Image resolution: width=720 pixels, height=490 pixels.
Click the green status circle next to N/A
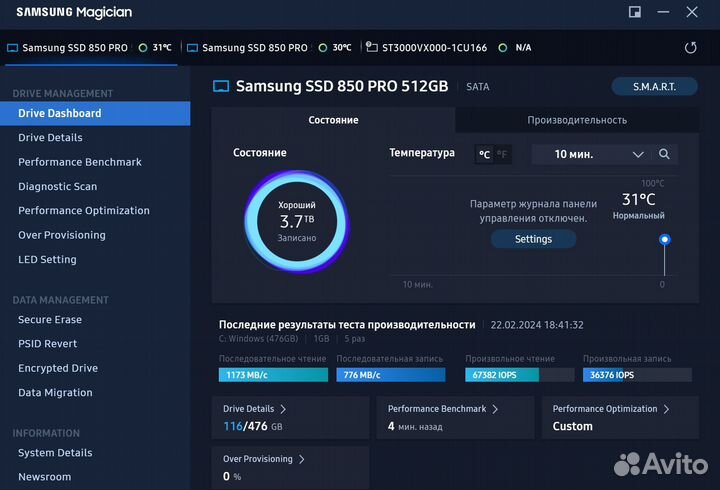[x=503, y=48]
